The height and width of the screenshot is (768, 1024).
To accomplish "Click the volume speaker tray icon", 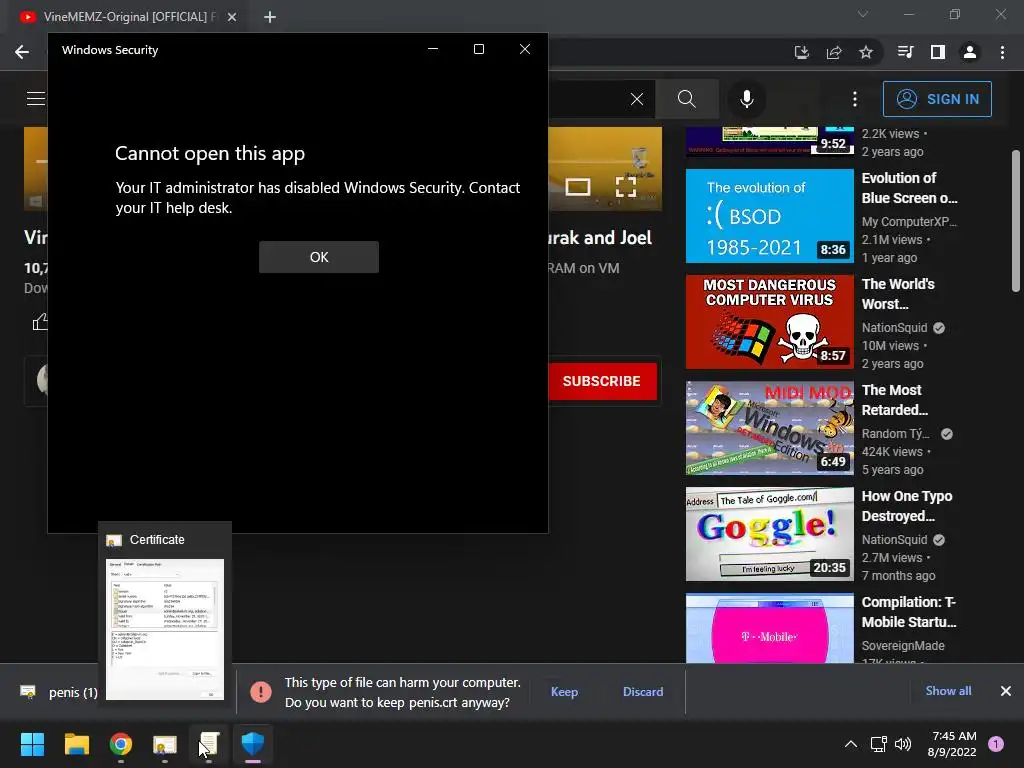I will (x=903, y=744).
